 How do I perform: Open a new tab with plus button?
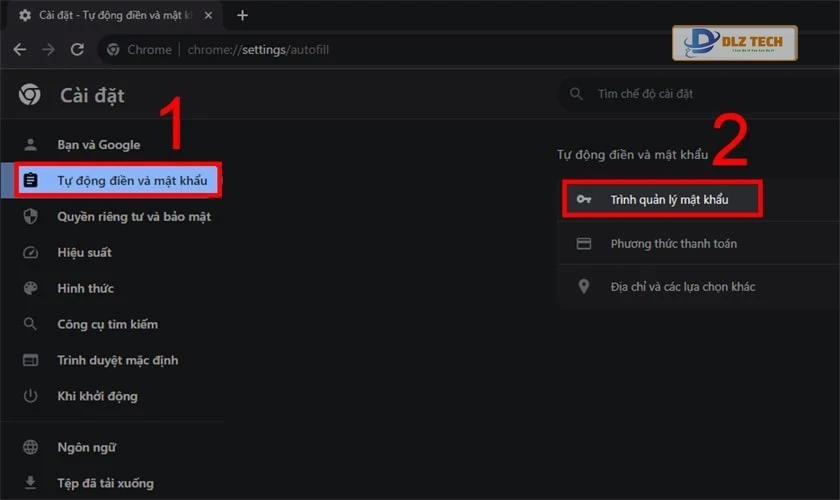click(242, 15)
